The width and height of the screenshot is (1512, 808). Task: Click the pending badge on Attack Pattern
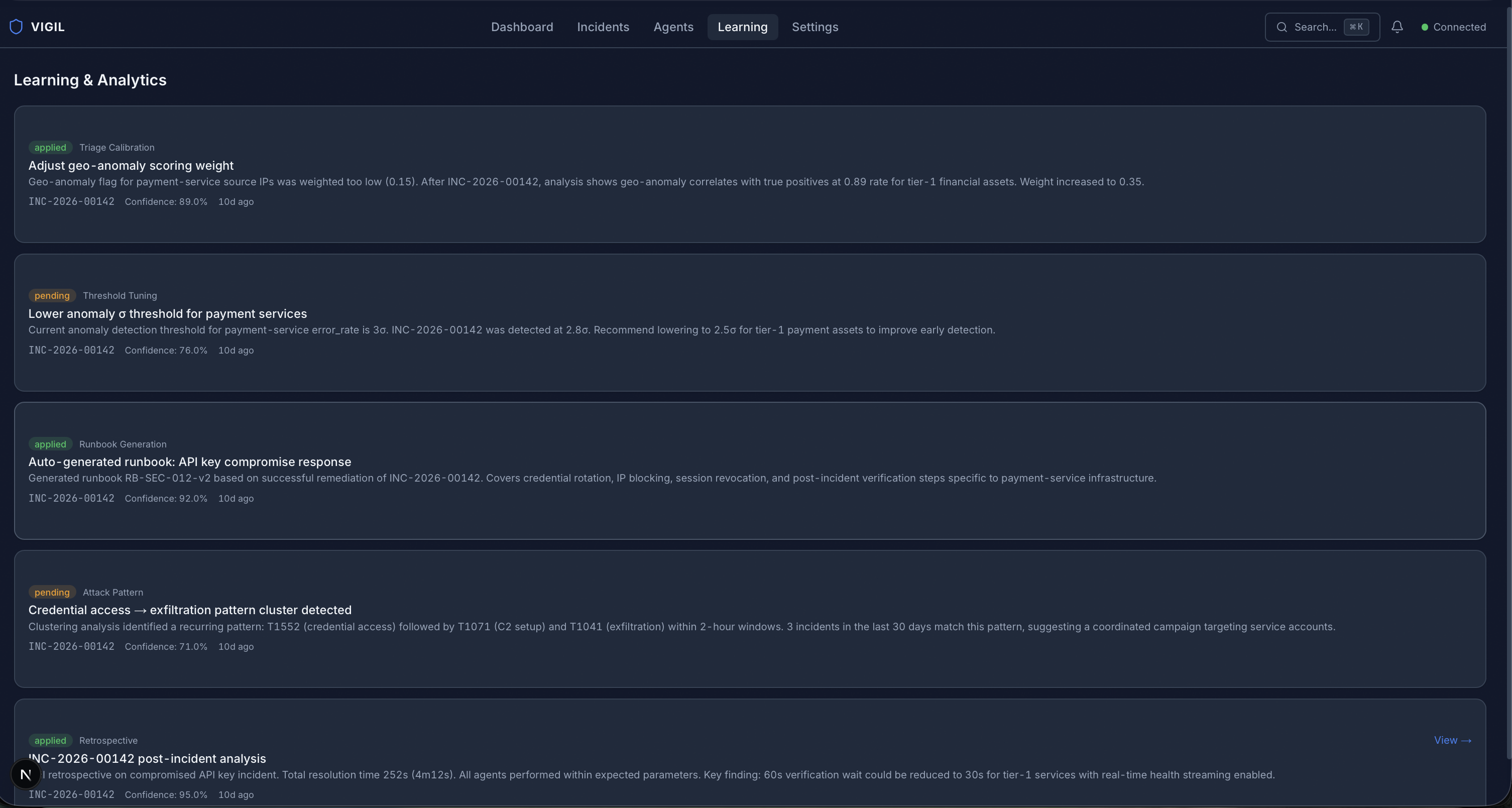[52, 592]
